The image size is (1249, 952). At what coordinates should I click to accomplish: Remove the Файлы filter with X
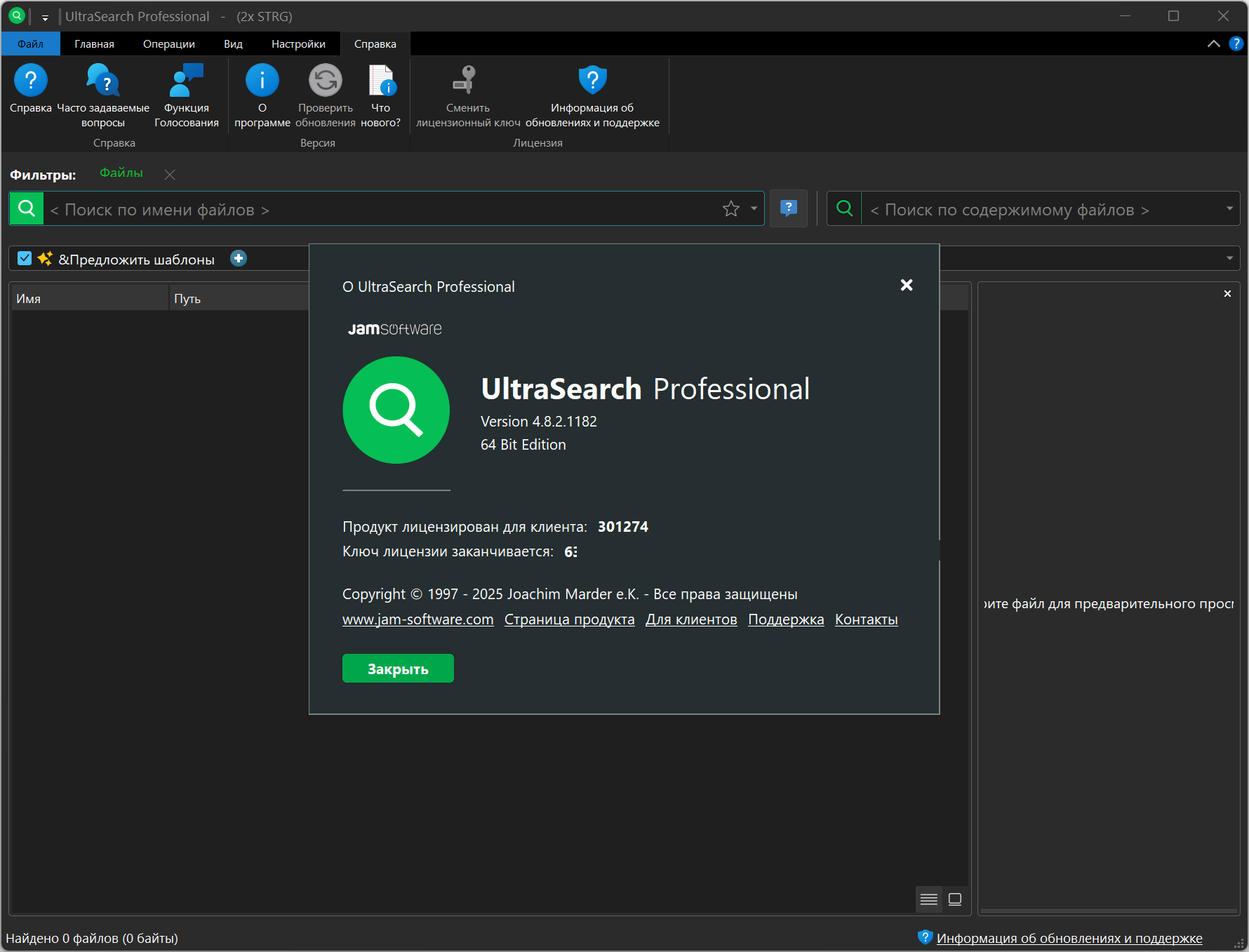point(170,175)
